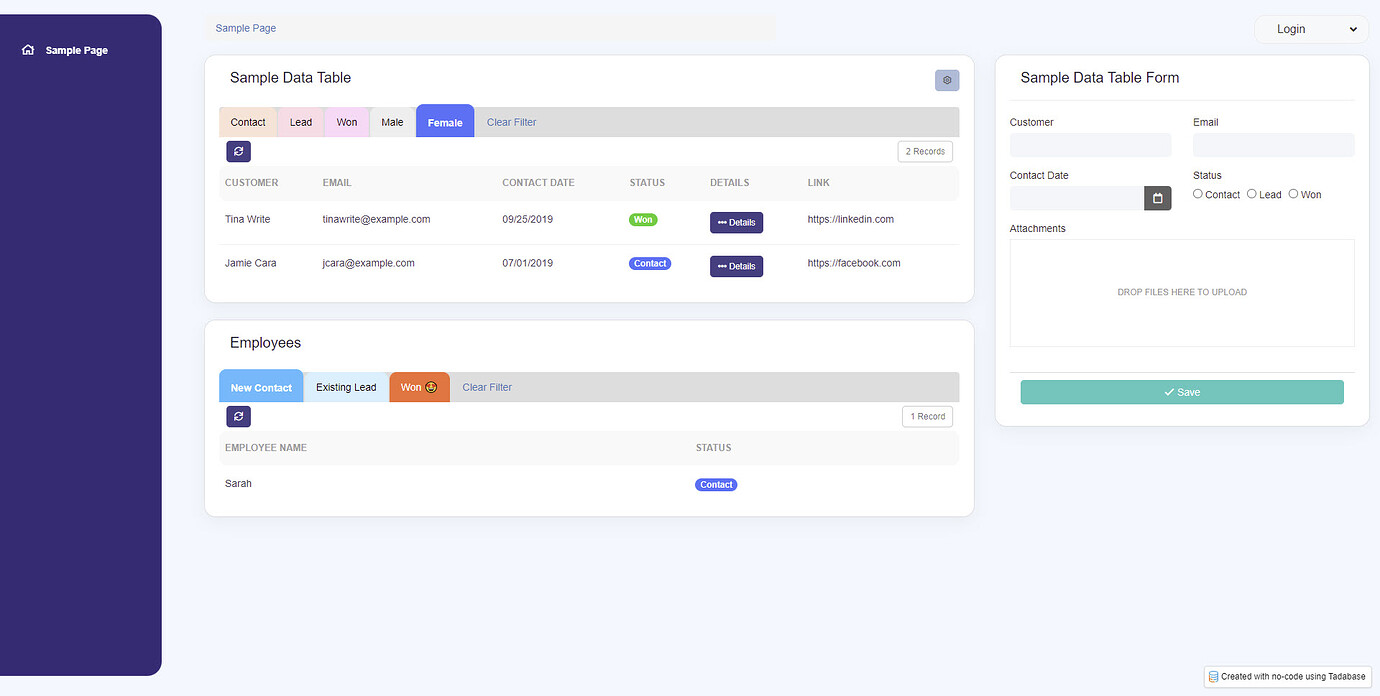This screenshot has height=696, width=1380.
Task: Sort by Status header in Sample Data Table
Action: [647, 183]
